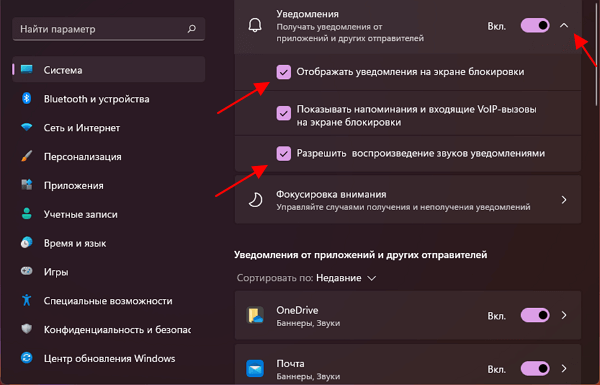600x385 pixels.
Task: Select Система in the sidebar
Action: point(109,70)
